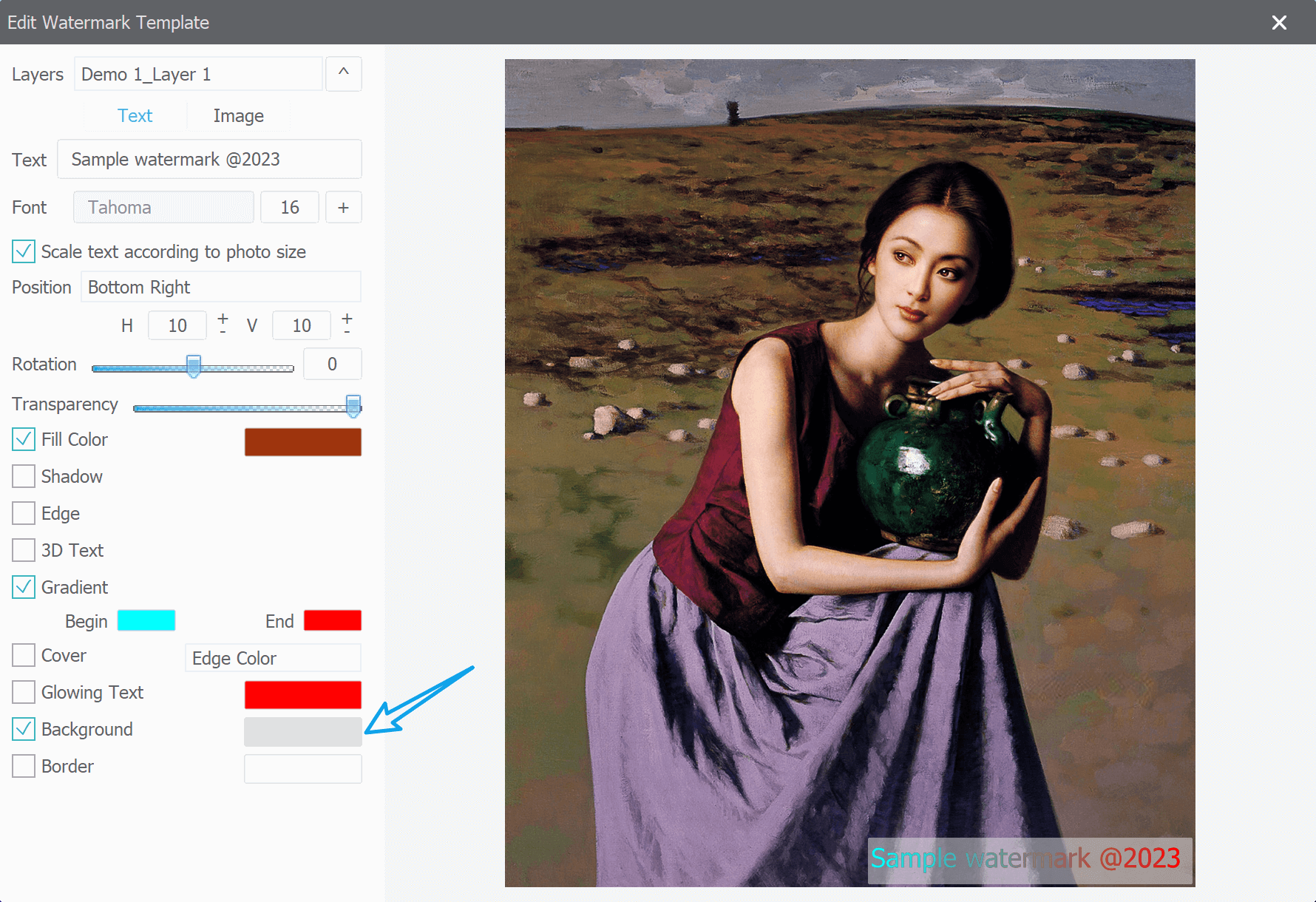Enable the Shadow effect
This screenshot has height=902, width=1316.
23,476
